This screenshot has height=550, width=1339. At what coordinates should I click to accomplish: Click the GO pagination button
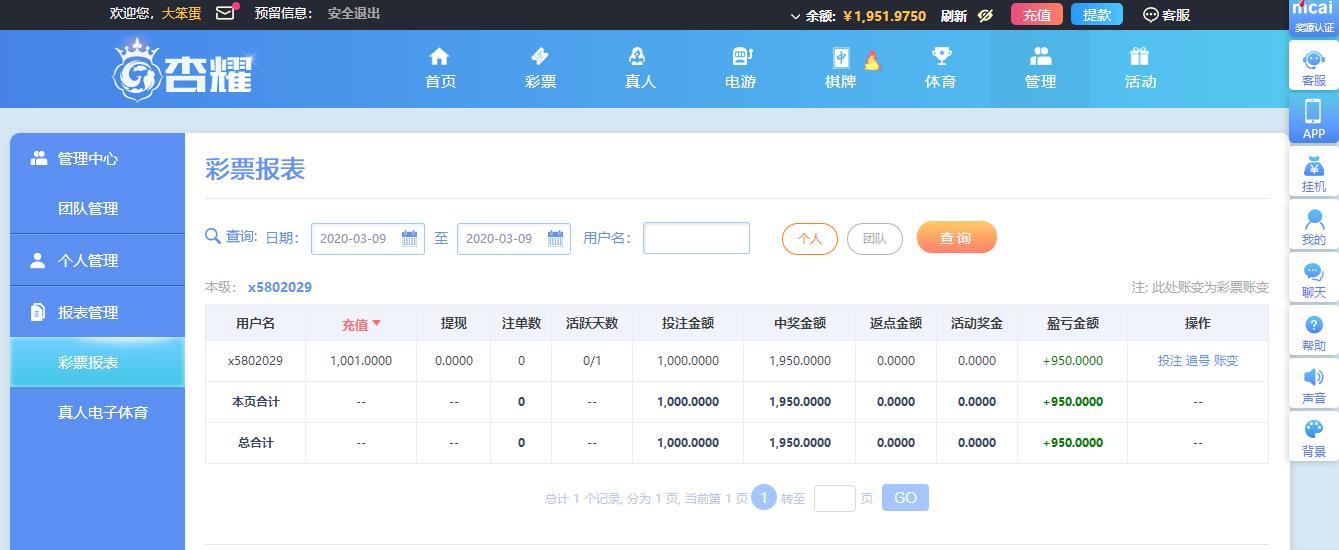pyautogui.click(x=905, y=498)
